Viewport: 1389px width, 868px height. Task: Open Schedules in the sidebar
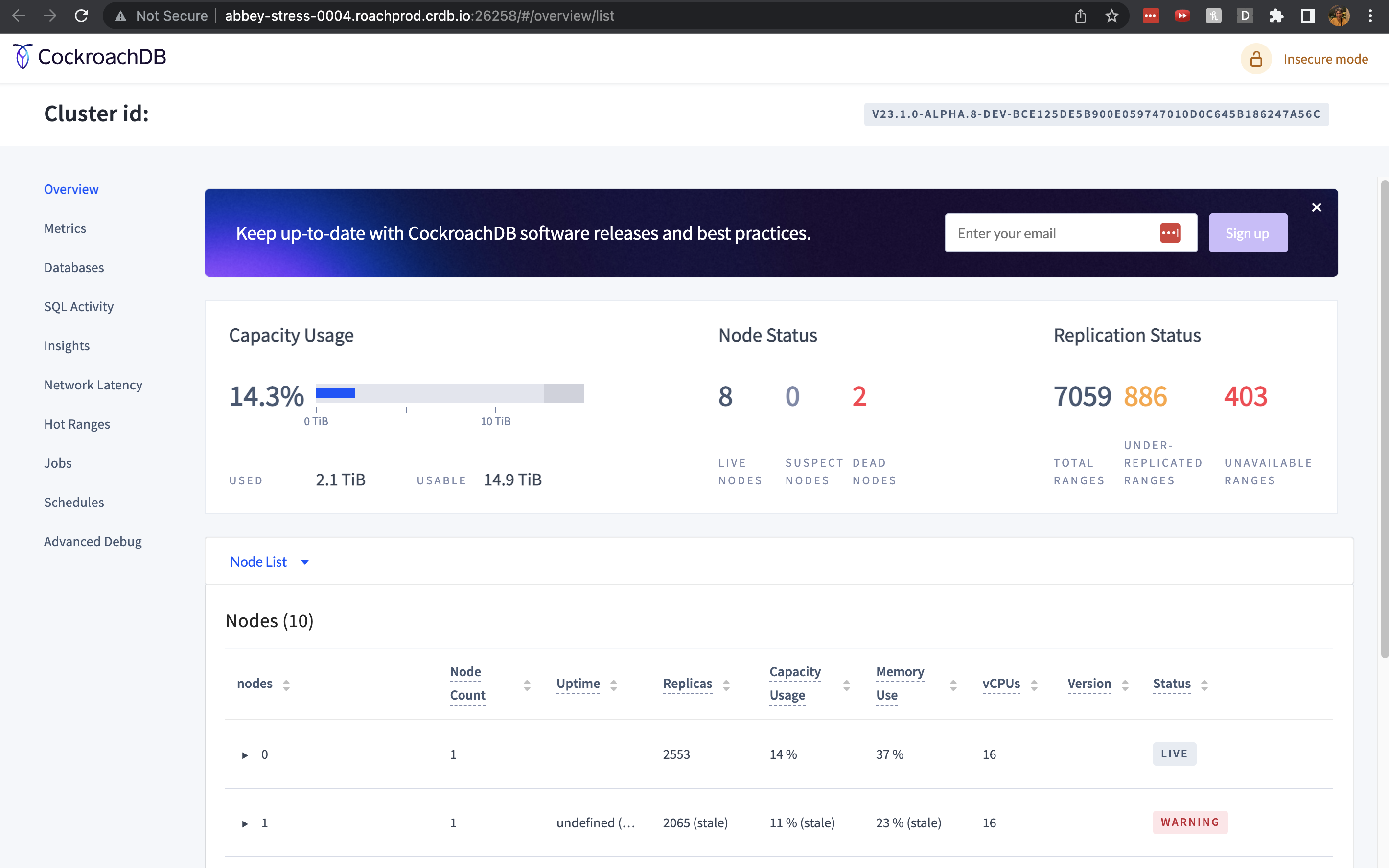74,502
